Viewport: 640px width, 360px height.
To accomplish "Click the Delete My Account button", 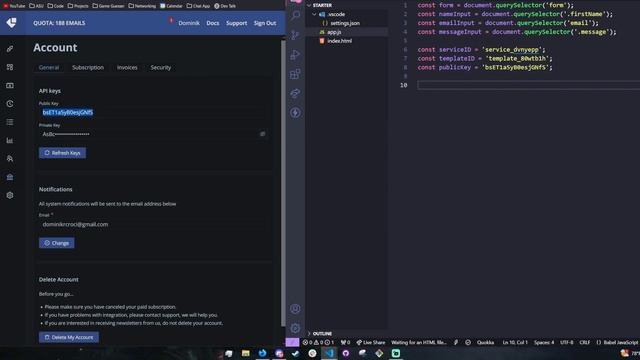I will tap(69, 337).
